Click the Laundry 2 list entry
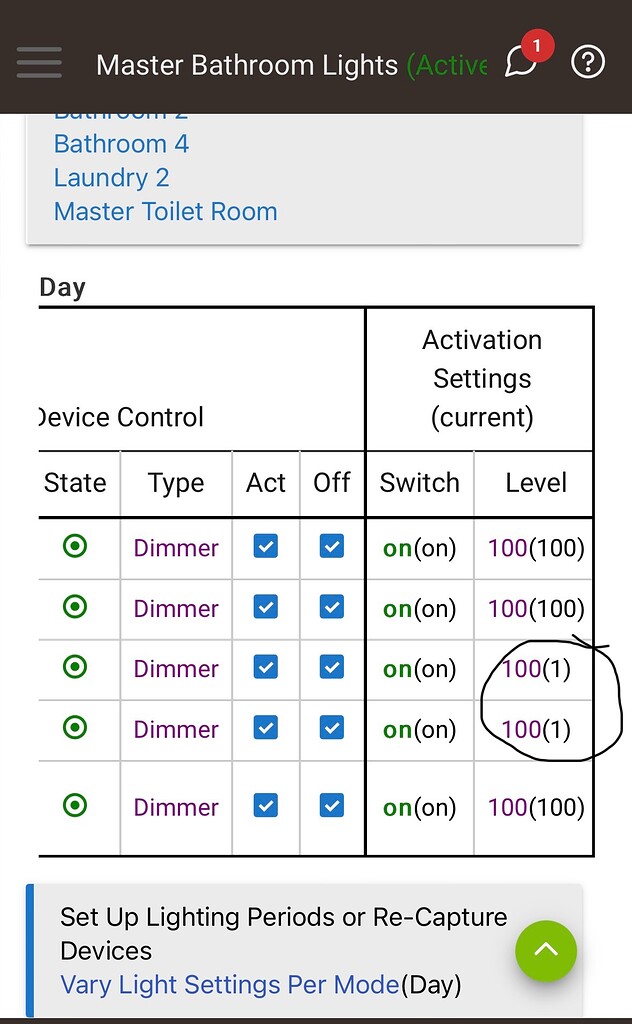The height and width of the screenshot is (1024, 632). [x=111, y=177]
